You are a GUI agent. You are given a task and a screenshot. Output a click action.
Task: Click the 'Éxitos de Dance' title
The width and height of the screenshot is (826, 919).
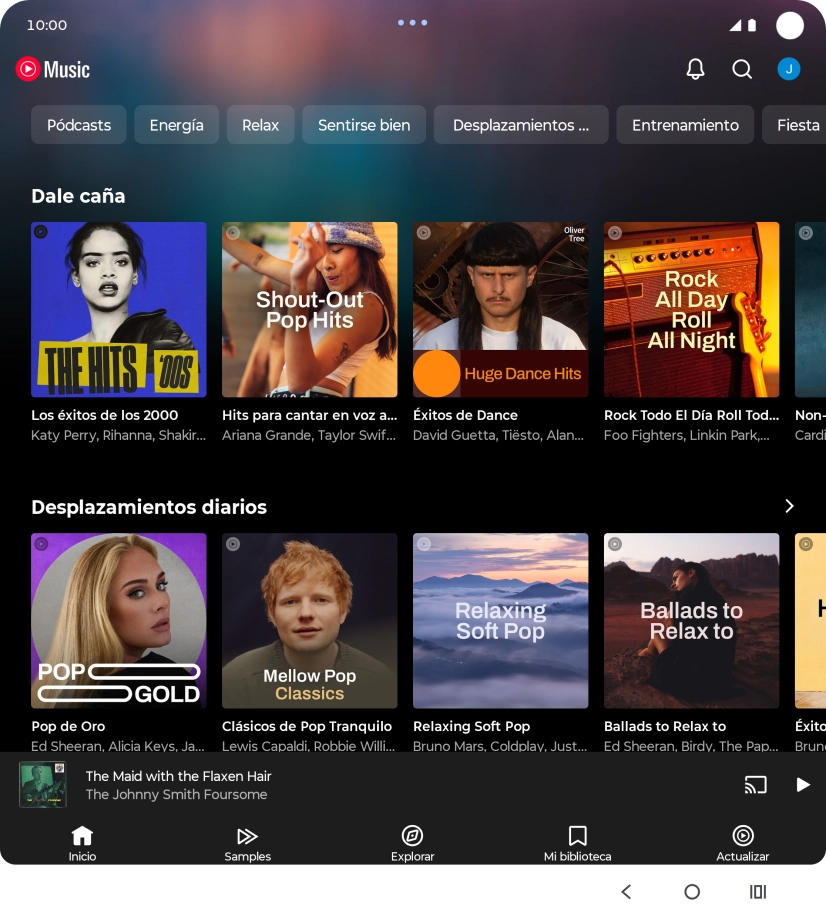click(465, 415)
